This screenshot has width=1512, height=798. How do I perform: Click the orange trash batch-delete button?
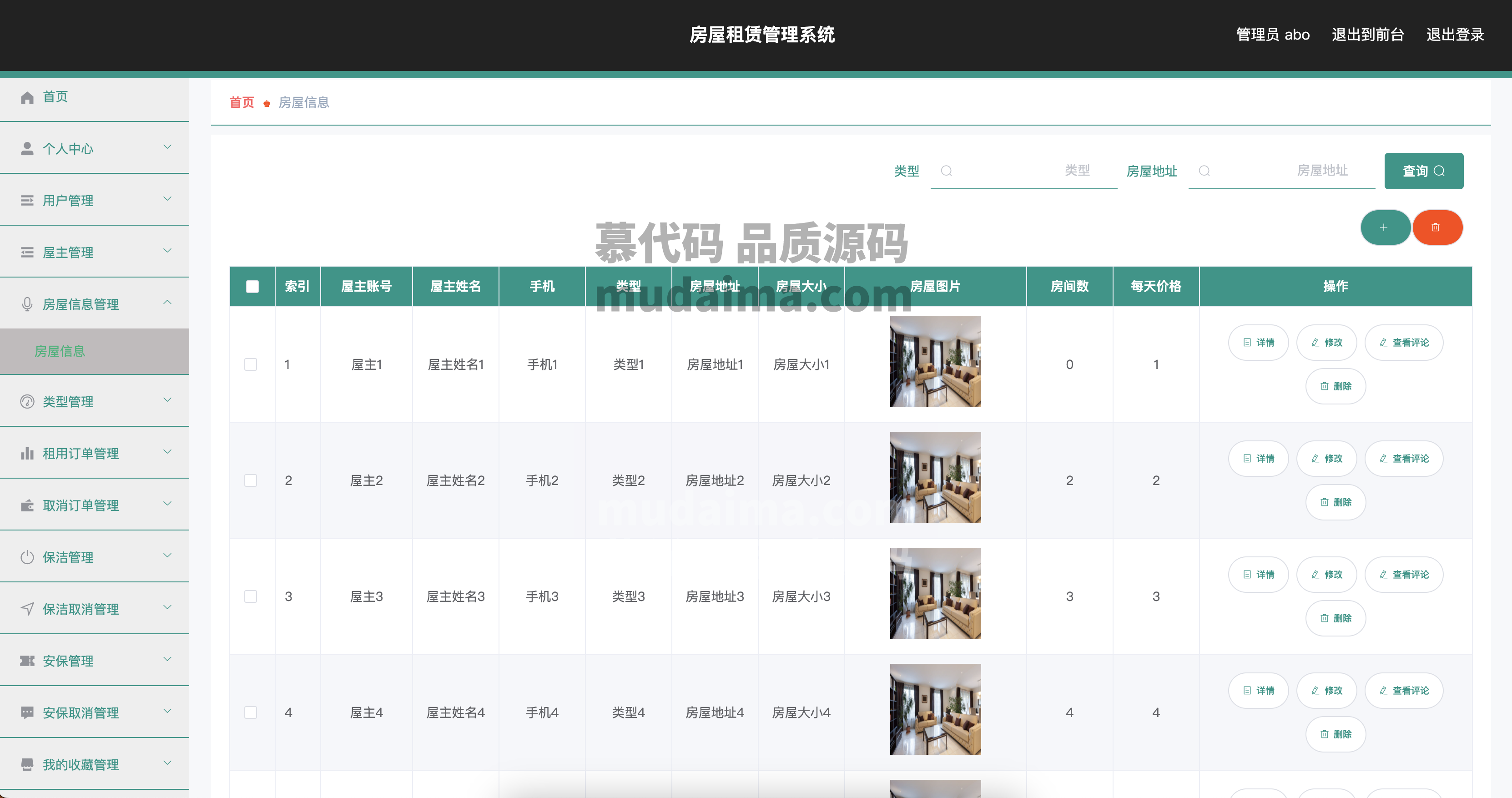[1437, 227]
